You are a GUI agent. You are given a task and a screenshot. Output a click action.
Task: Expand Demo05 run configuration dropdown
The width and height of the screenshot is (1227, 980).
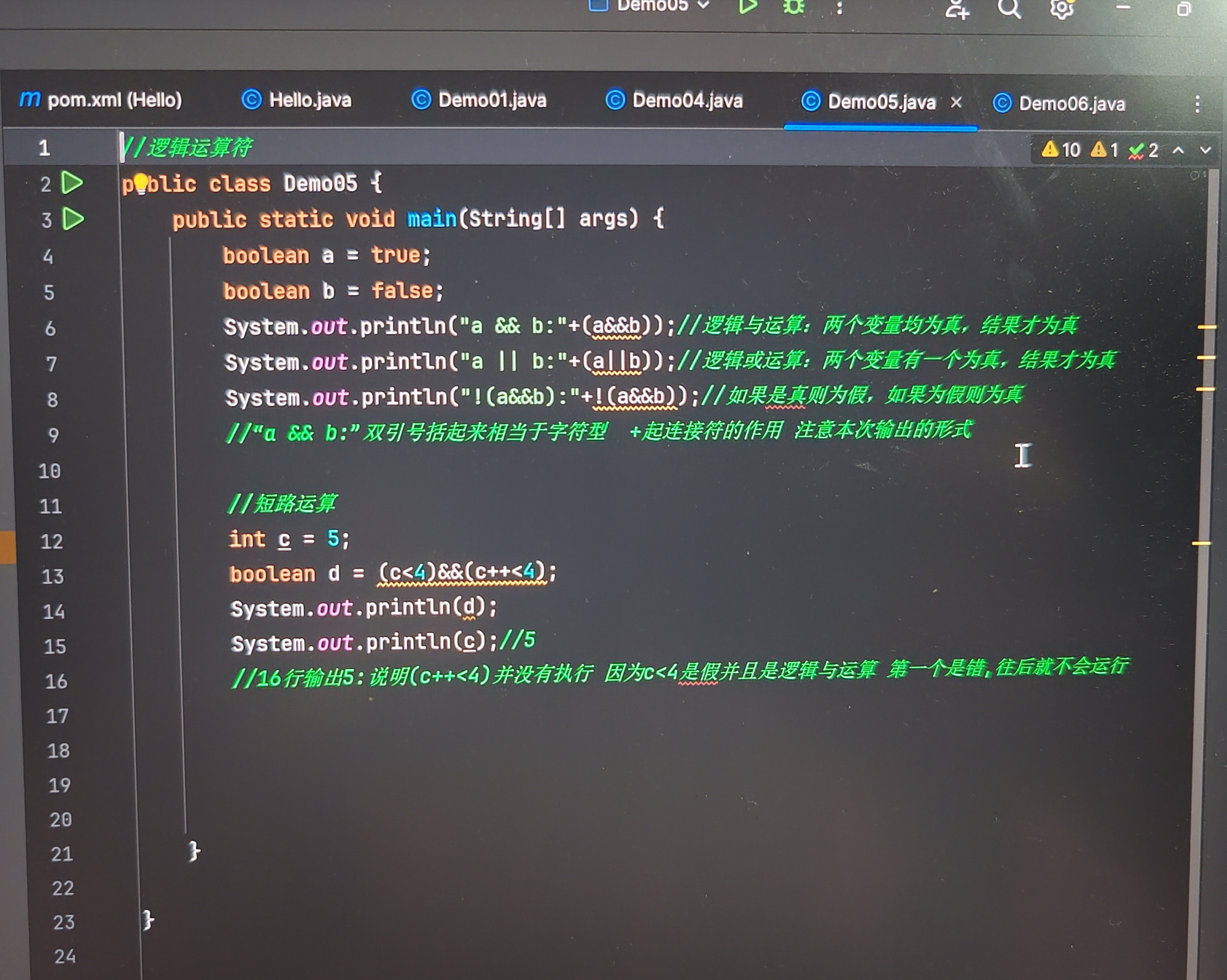(x=703, y=6)
